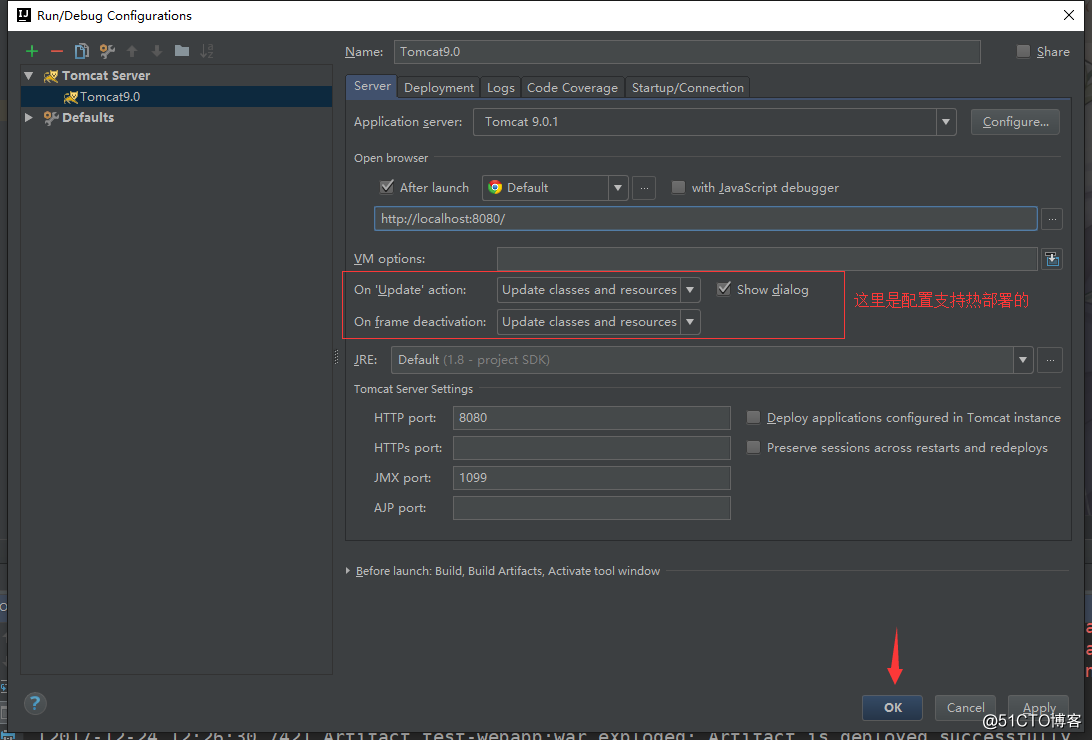Click browser selection ellipsis button

[x=644, y=188]
